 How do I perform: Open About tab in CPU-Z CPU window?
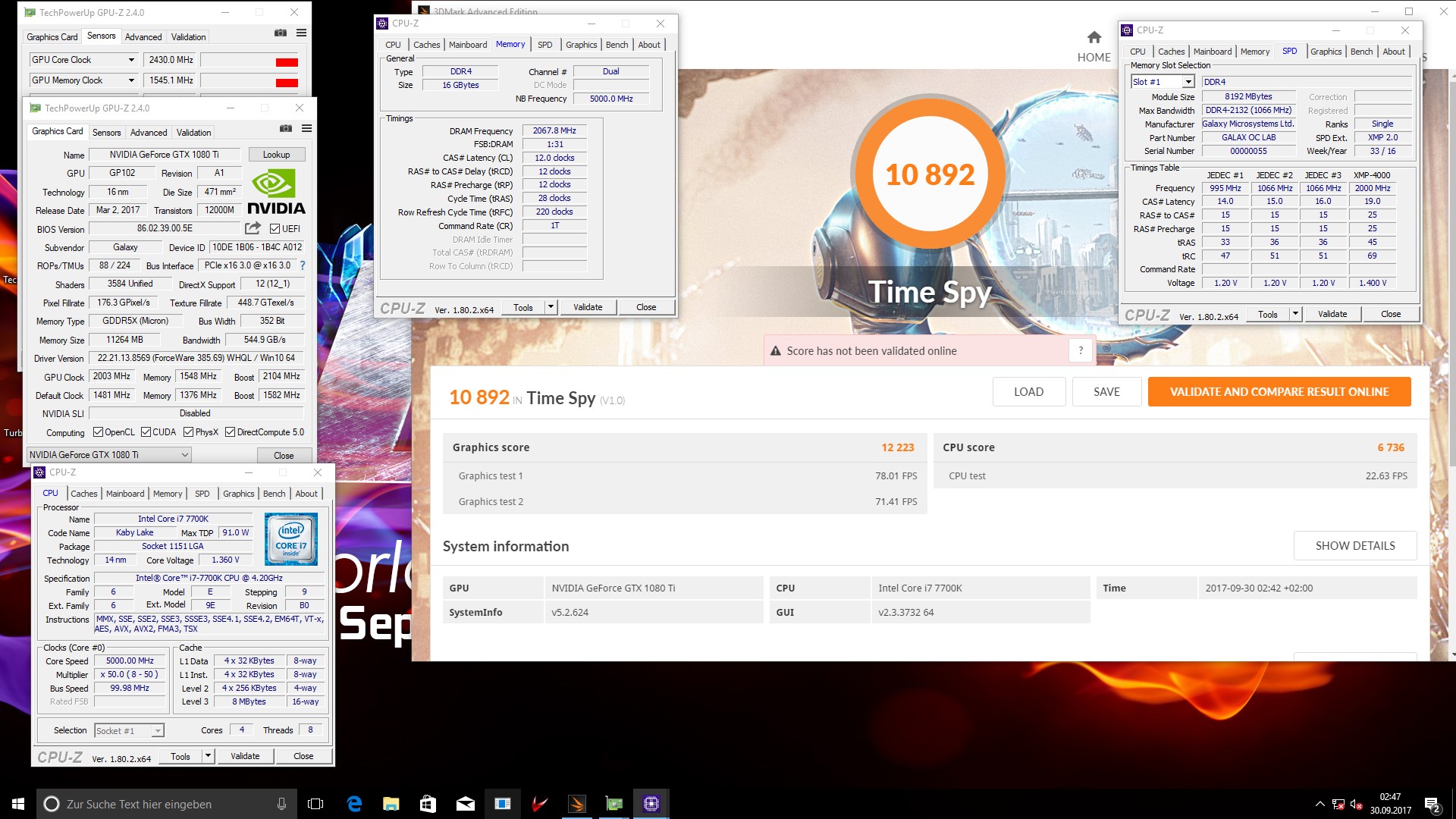click(306, 494)
